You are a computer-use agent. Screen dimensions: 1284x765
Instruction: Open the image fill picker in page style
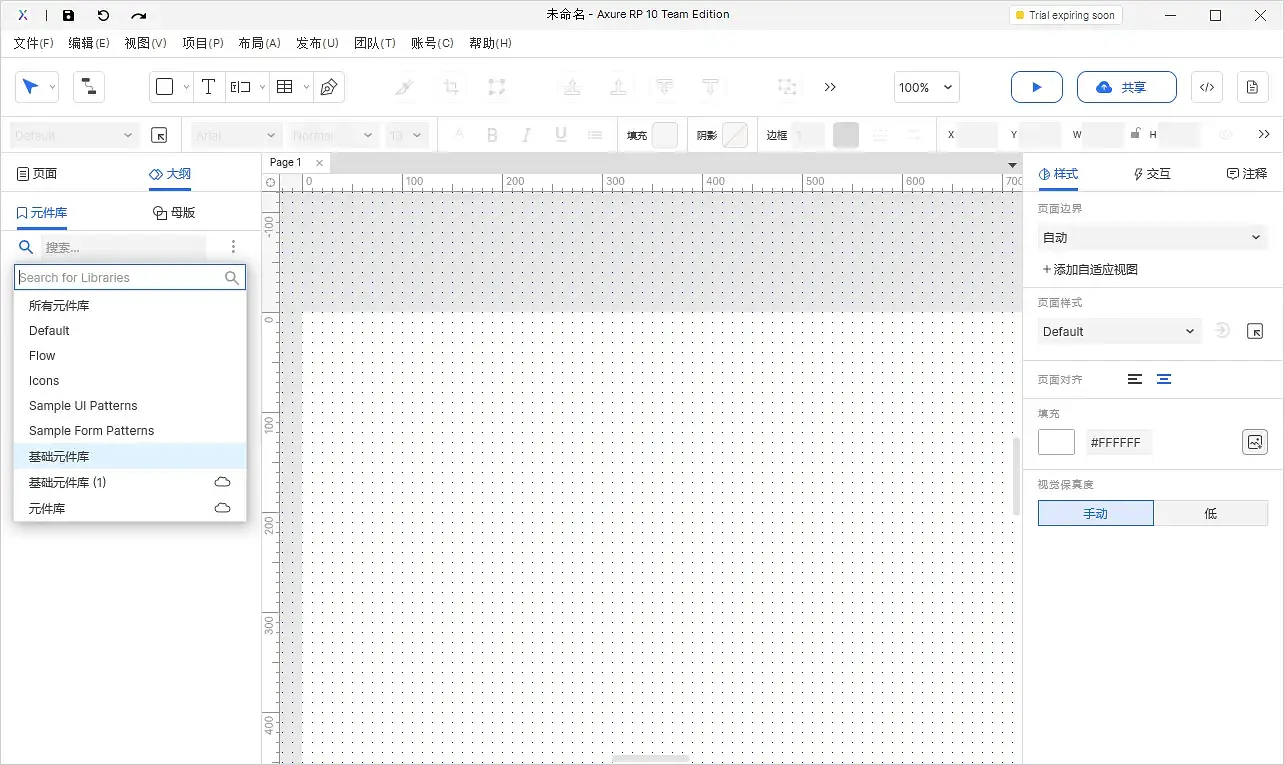point(1254,441)
